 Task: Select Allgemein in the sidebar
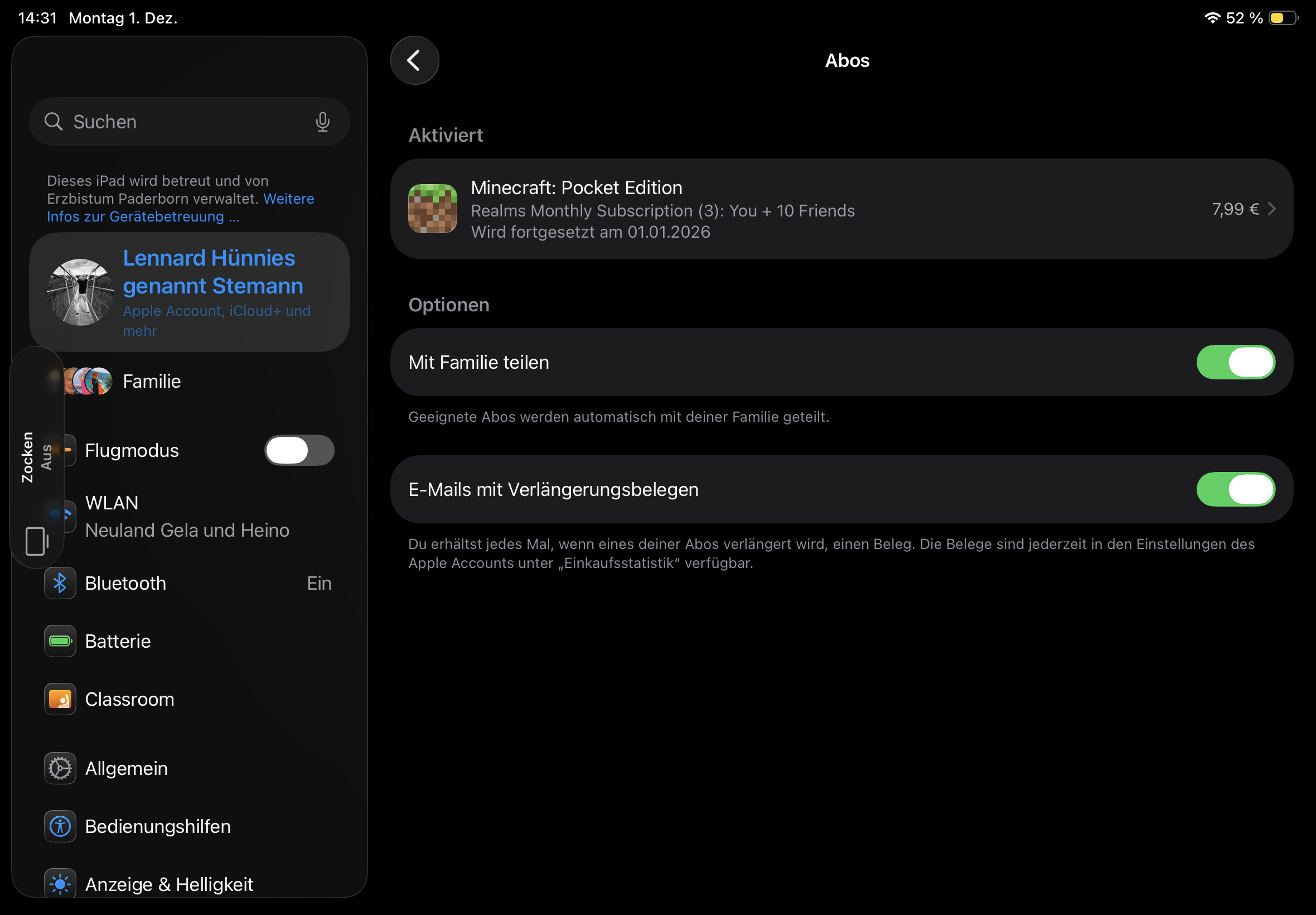[189, 768]
